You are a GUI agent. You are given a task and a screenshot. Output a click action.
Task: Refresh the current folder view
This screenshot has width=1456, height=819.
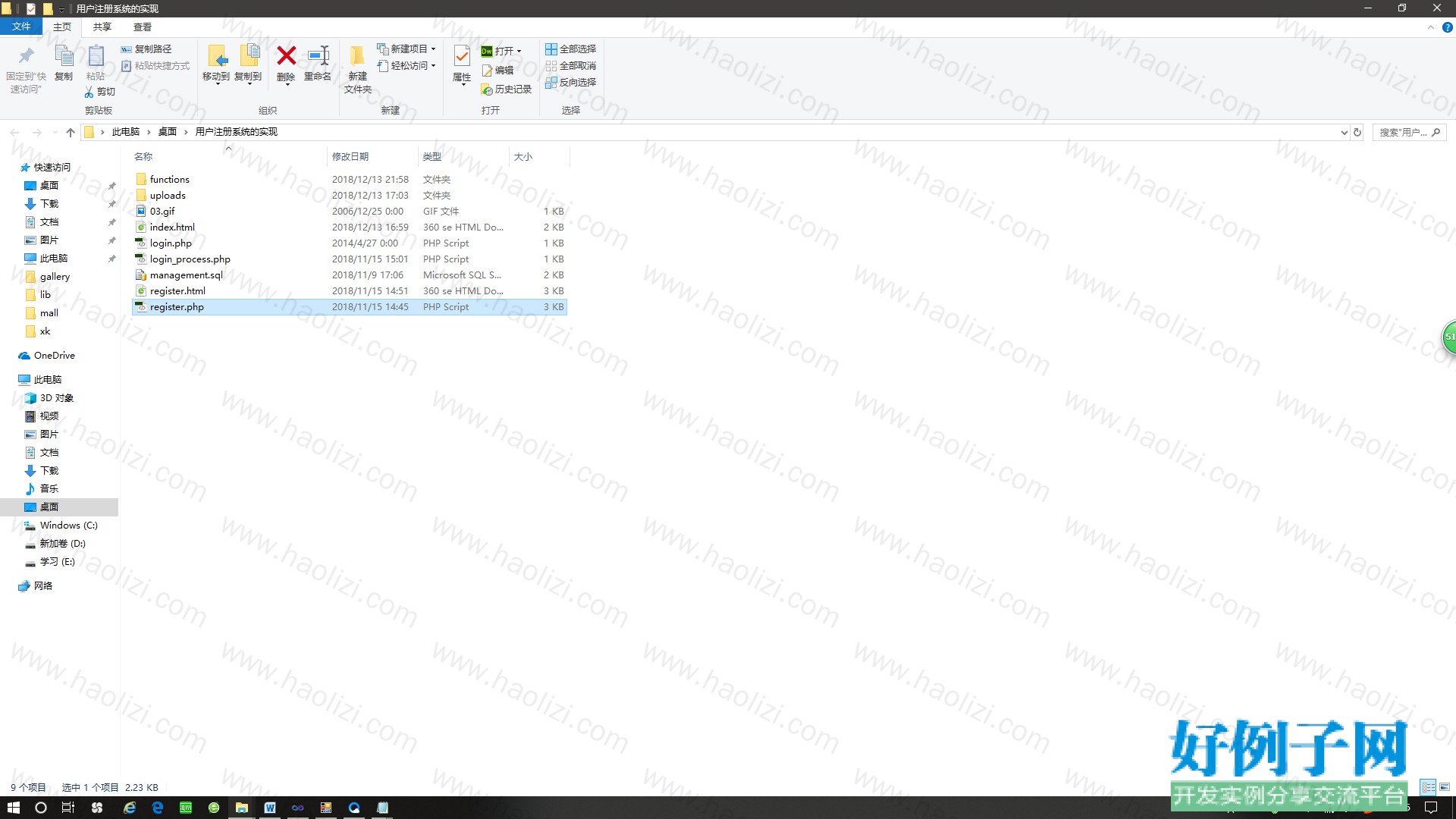[x=1357, y=132]
